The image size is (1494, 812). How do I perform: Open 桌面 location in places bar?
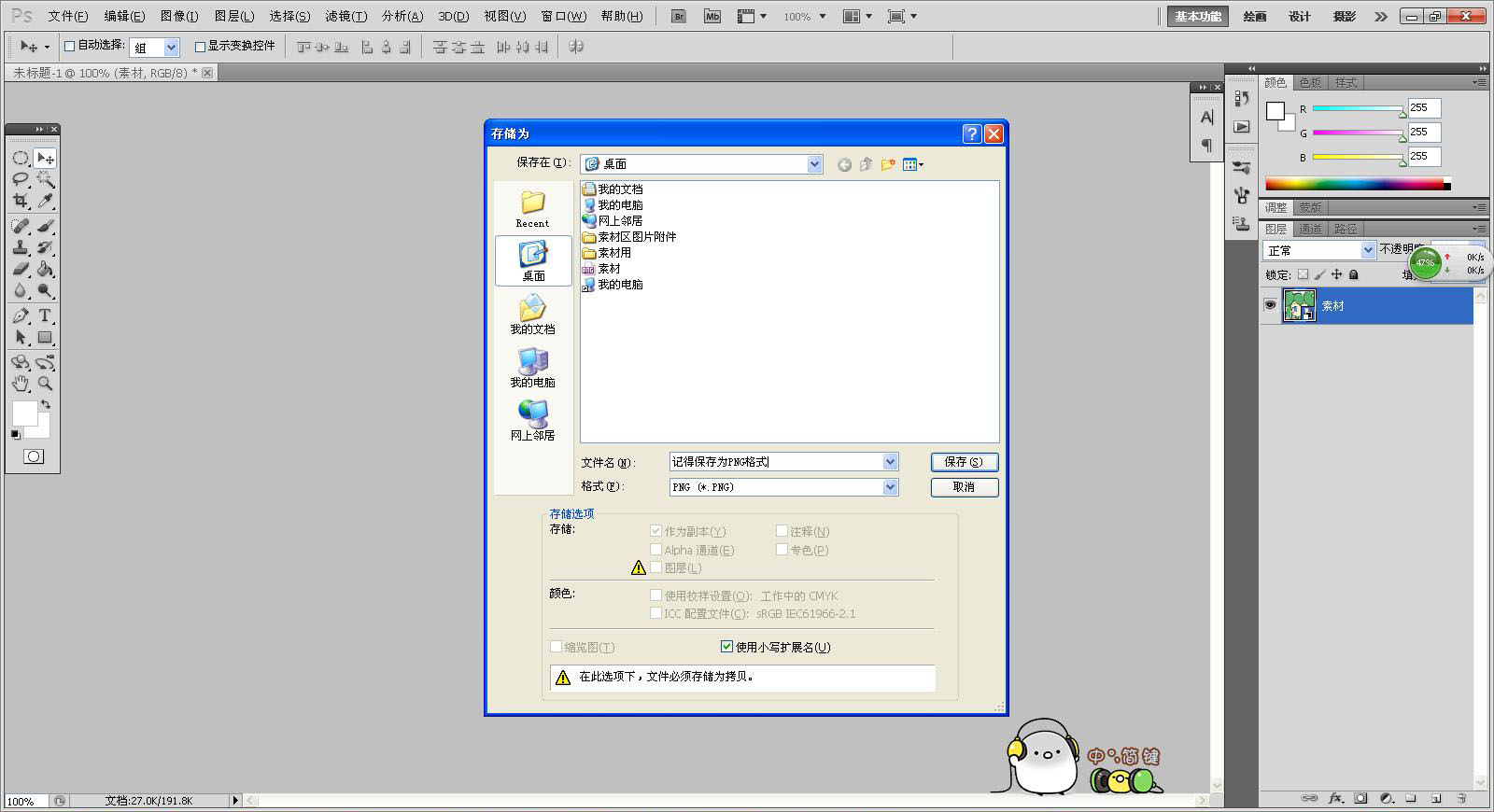click(533, 260)
